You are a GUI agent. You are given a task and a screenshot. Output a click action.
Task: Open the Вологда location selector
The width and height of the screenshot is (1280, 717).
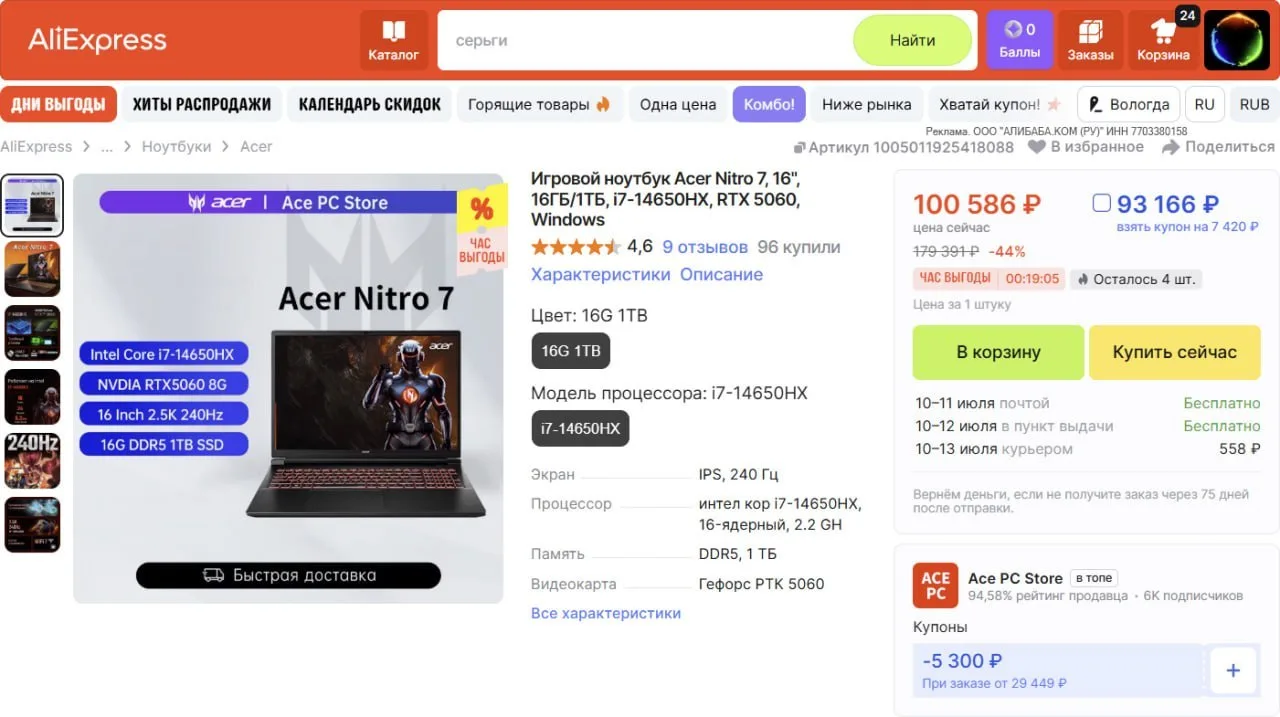[x=1128, y=104]
